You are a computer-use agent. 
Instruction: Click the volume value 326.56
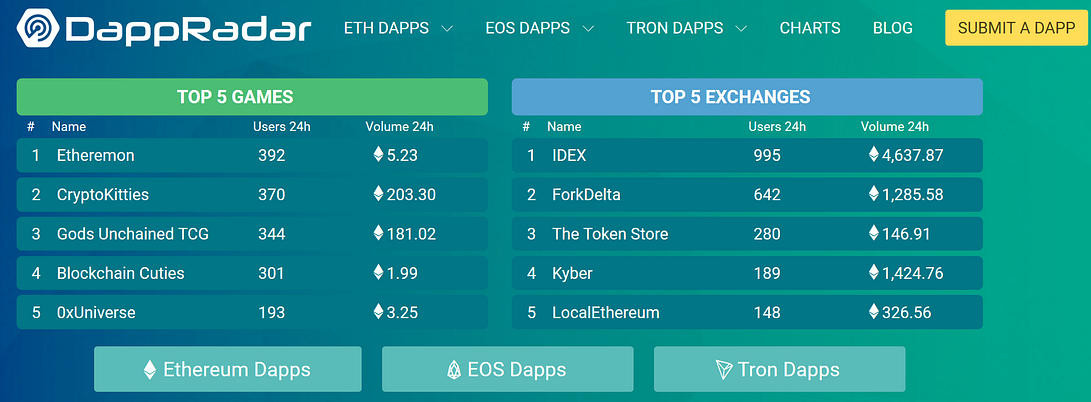[907, 312]
